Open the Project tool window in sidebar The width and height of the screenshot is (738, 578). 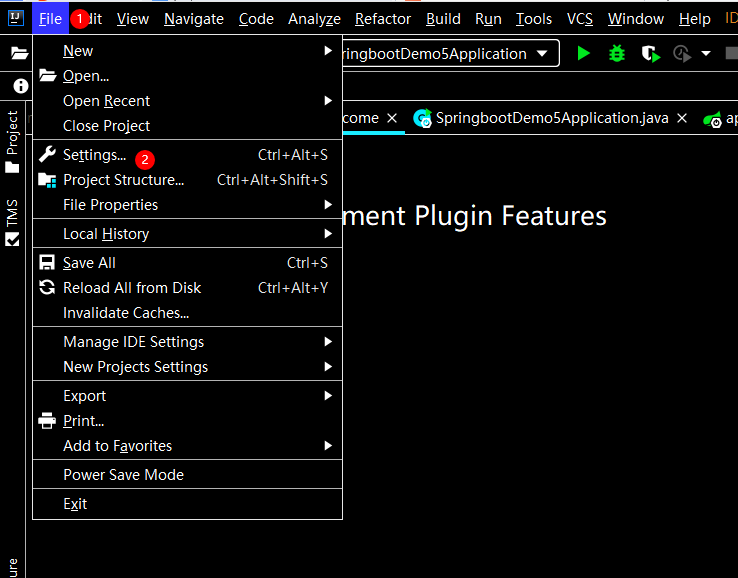[x=12, y=142]
